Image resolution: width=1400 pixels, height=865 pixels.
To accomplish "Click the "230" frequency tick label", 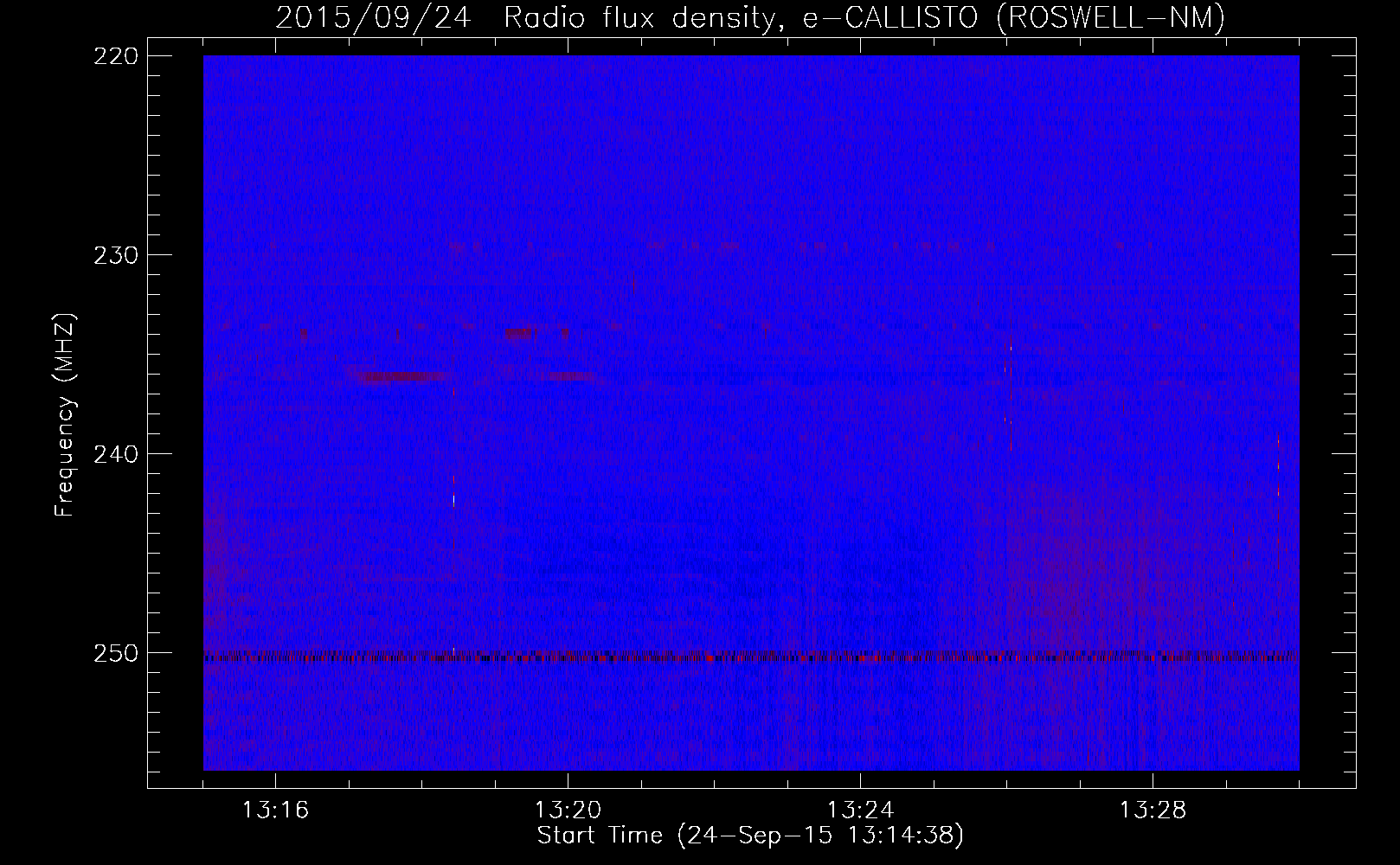I will pos(115,255).
